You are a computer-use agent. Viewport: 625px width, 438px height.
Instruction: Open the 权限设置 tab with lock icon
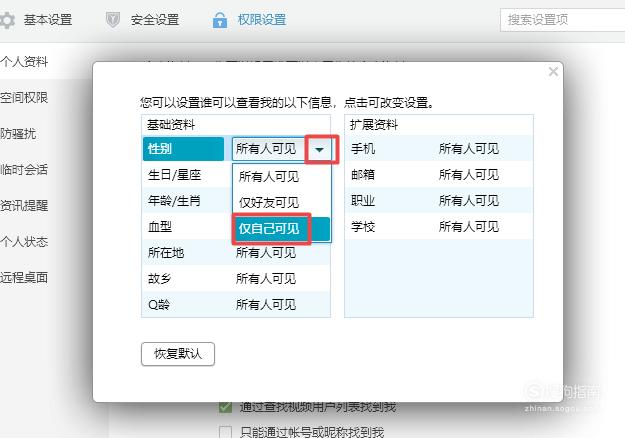pos(249,20)
